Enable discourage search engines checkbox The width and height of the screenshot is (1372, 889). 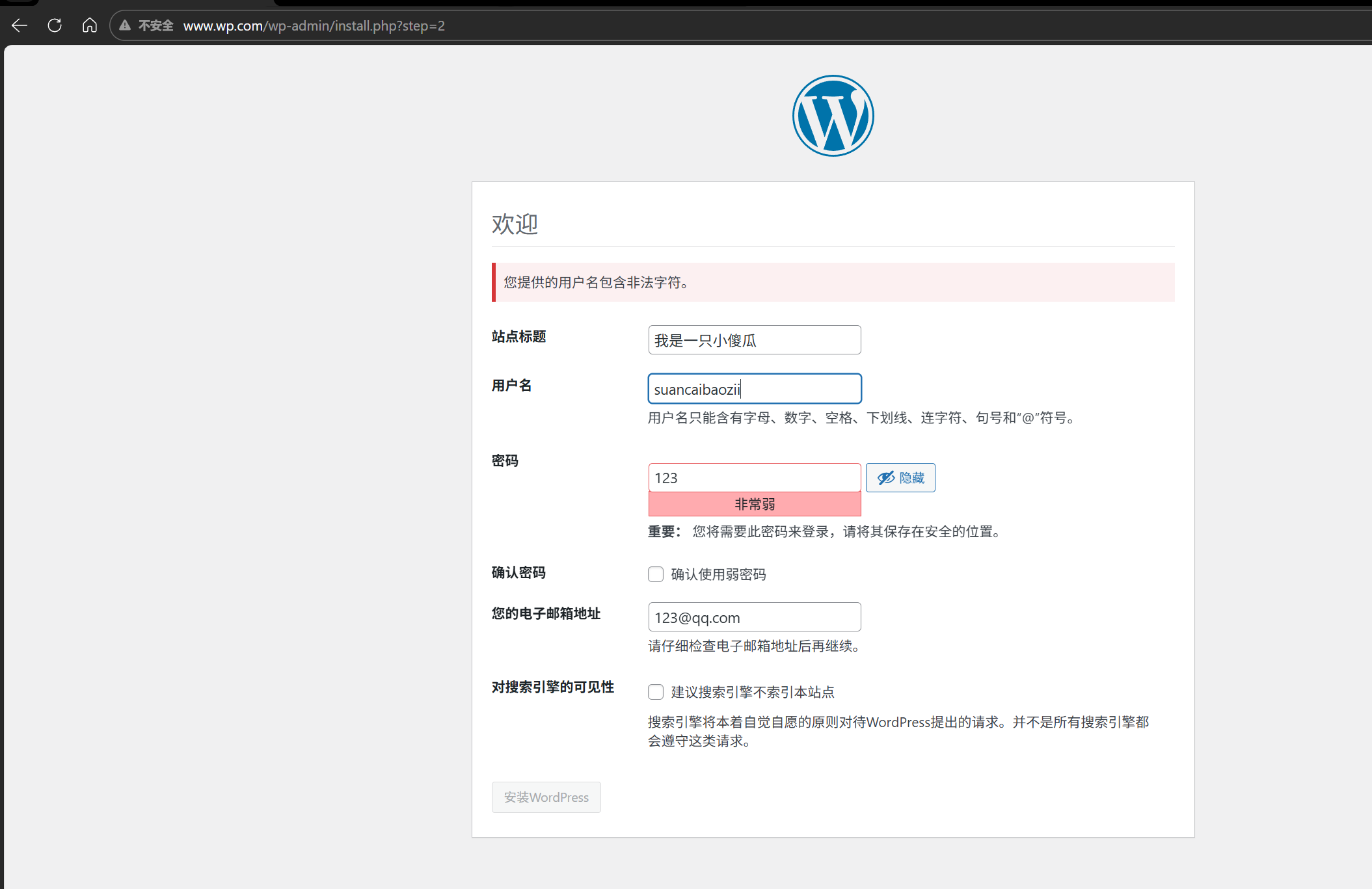pos(656,692)
